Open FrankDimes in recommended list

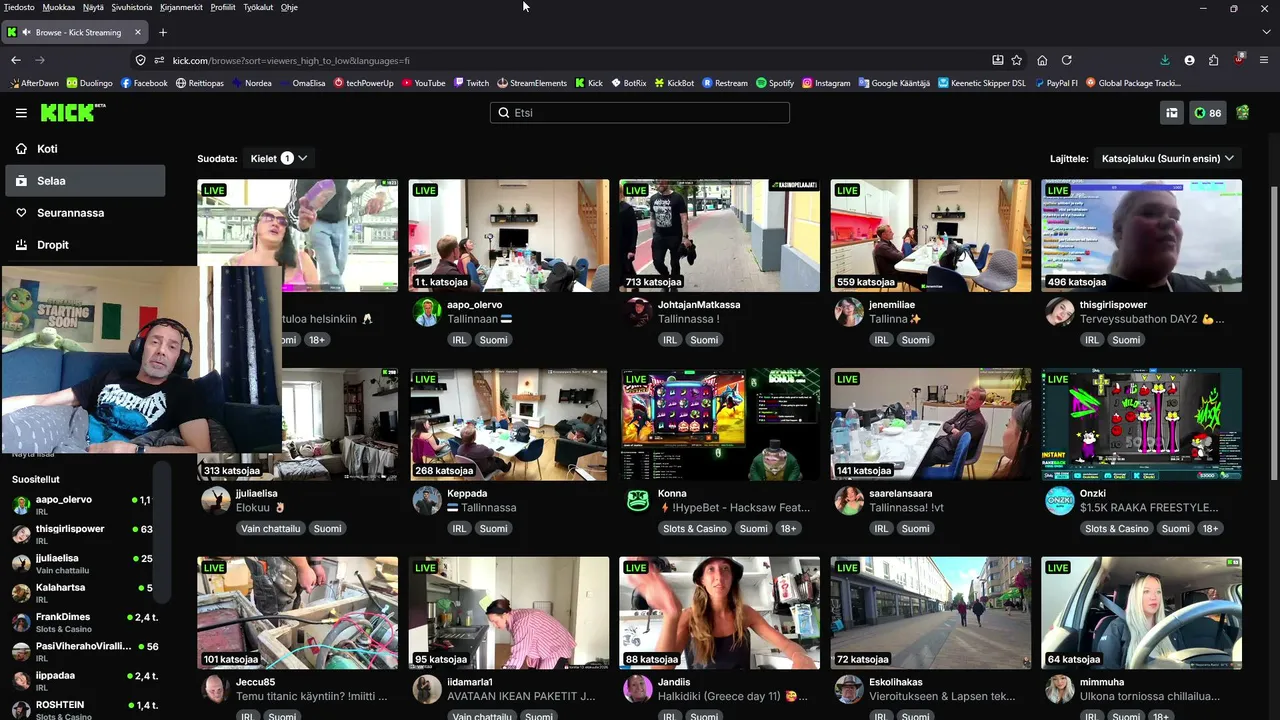[84, 622]
